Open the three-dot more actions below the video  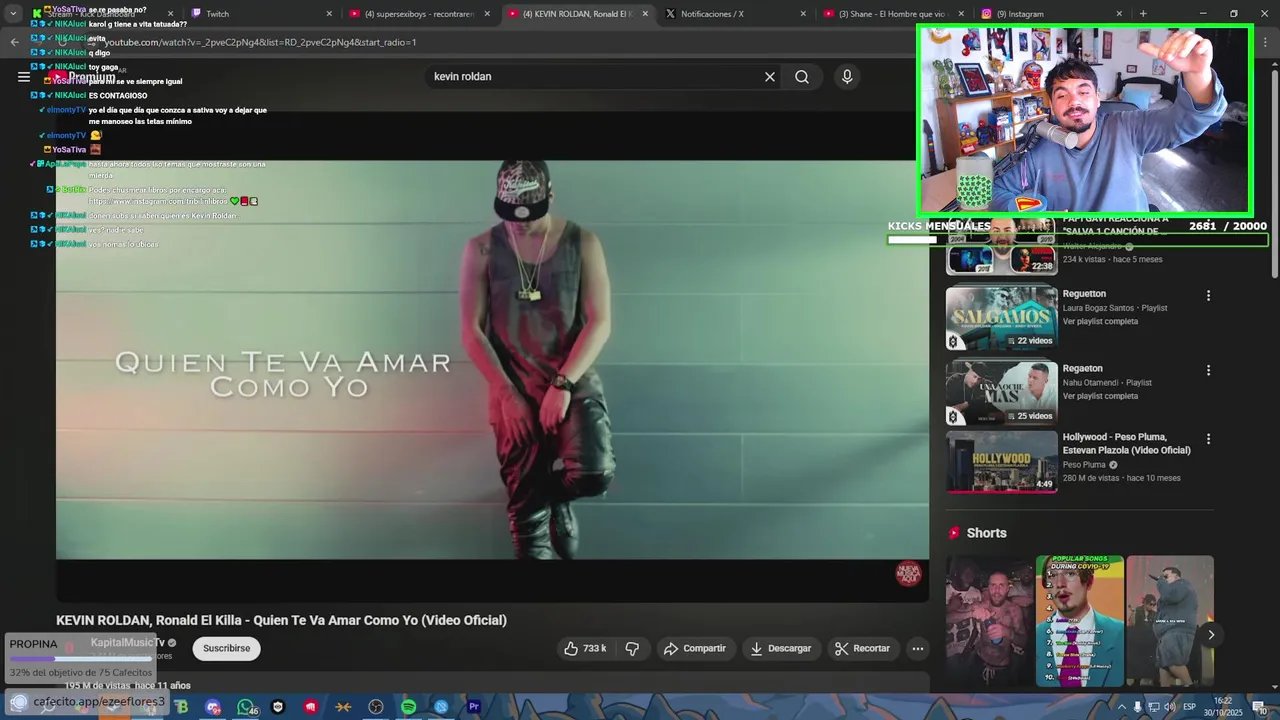click(917, 648)
